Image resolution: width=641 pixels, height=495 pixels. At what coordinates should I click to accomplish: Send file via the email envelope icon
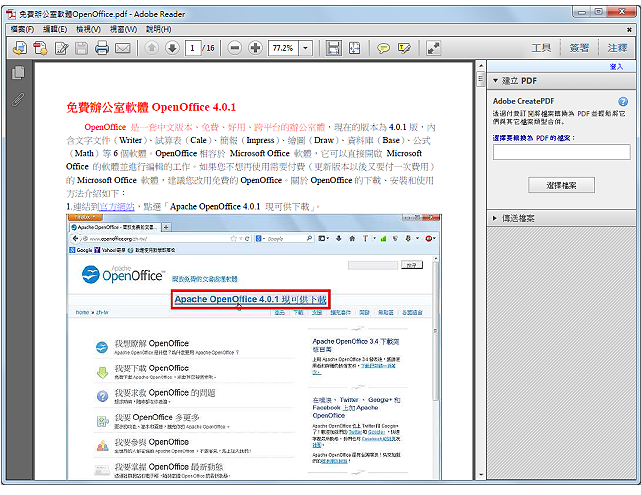(x=123, y=48)
